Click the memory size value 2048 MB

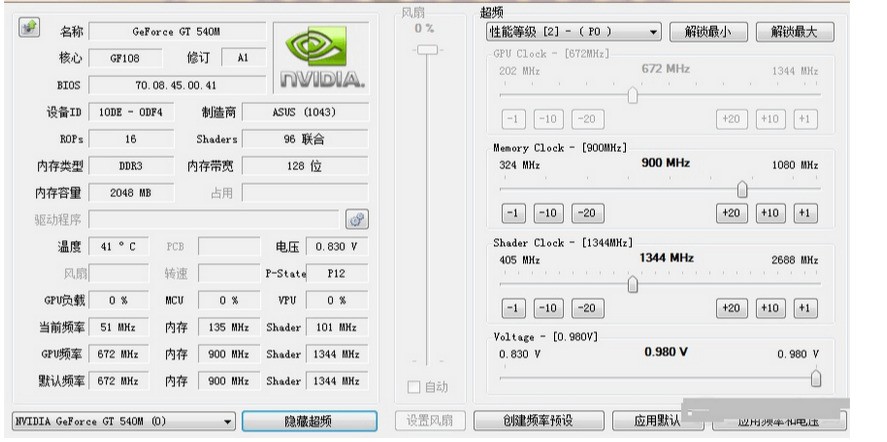click(131, 193)
